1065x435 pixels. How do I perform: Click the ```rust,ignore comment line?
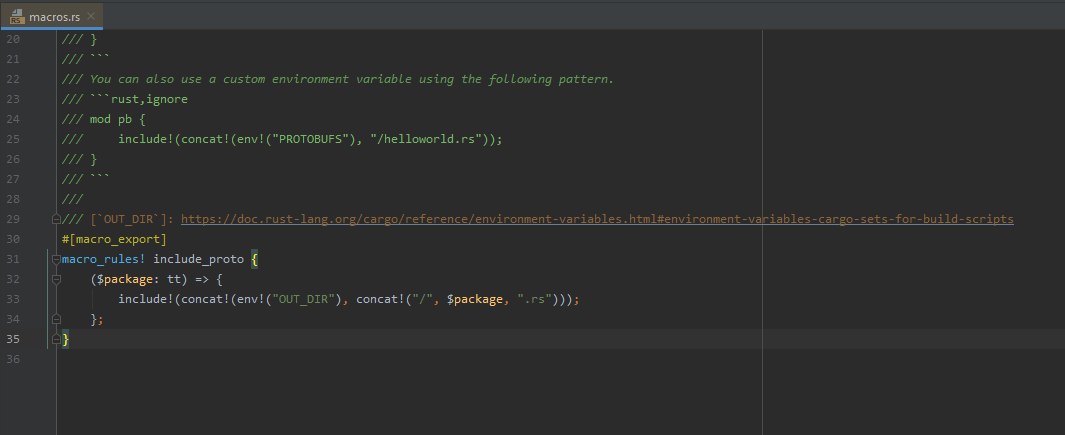click(124, 99)
